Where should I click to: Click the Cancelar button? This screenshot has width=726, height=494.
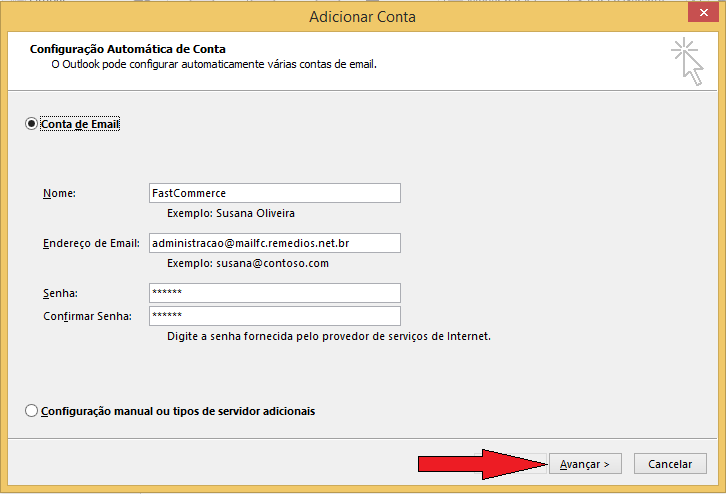pyautogui.click(x=670, y=463)
